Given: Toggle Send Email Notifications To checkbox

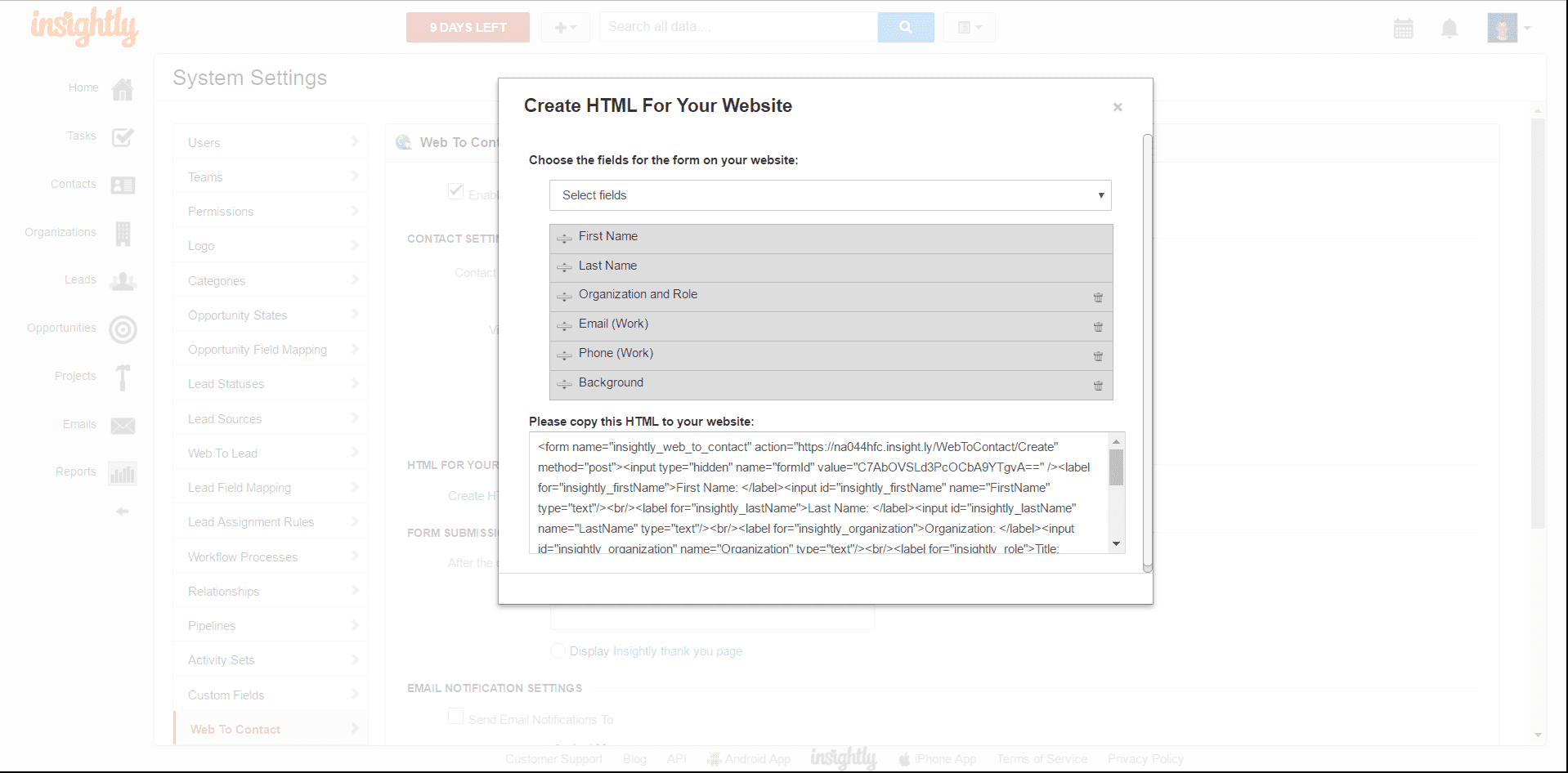Looking at the screenshot, I should coord(455,716).
